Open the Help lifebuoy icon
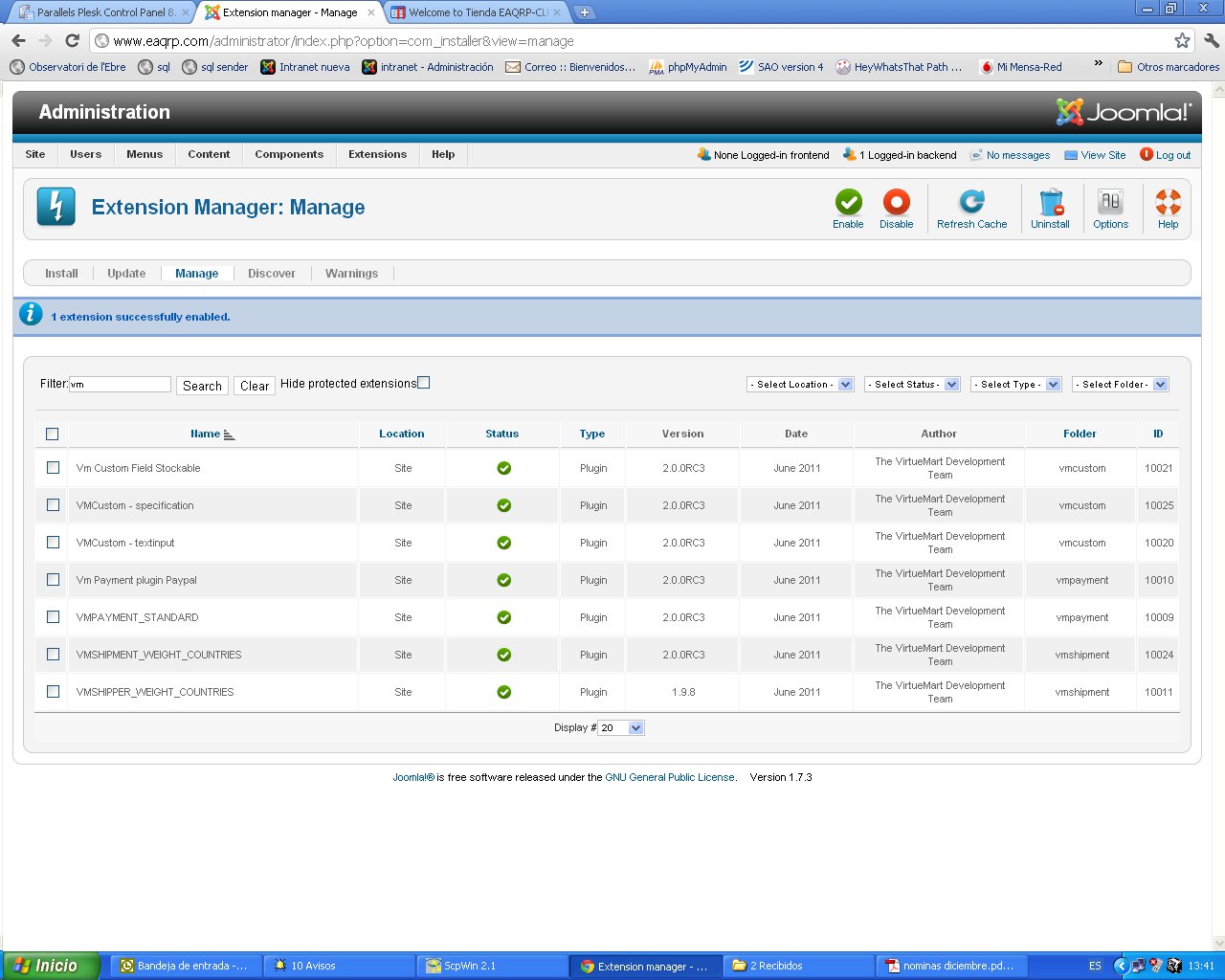This screenshot has width=1225, height=980. coord(1168,202)
